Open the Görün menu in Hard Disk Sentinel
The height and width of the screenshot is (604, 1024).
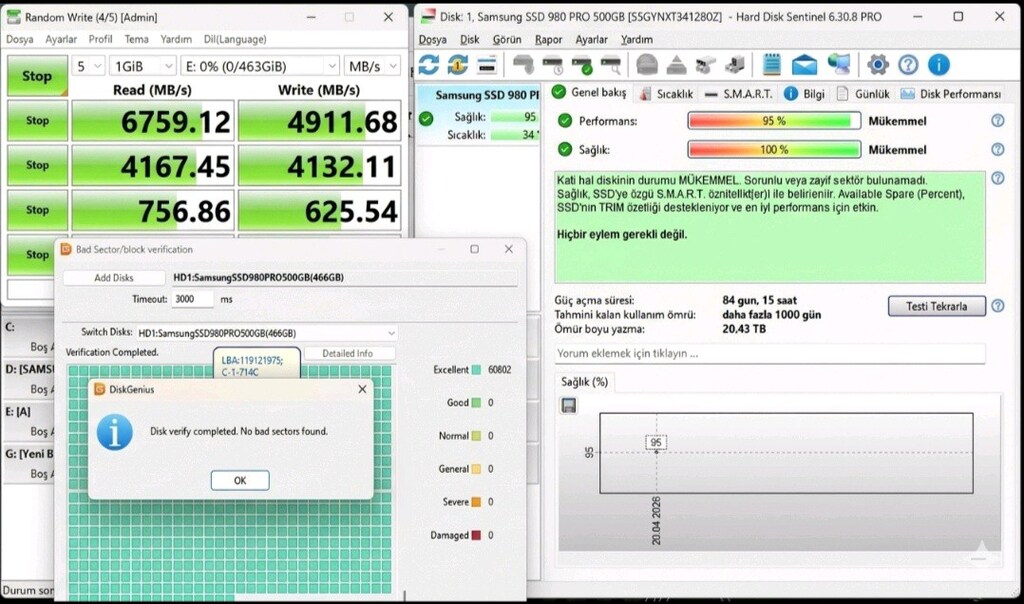pos(507,40)
